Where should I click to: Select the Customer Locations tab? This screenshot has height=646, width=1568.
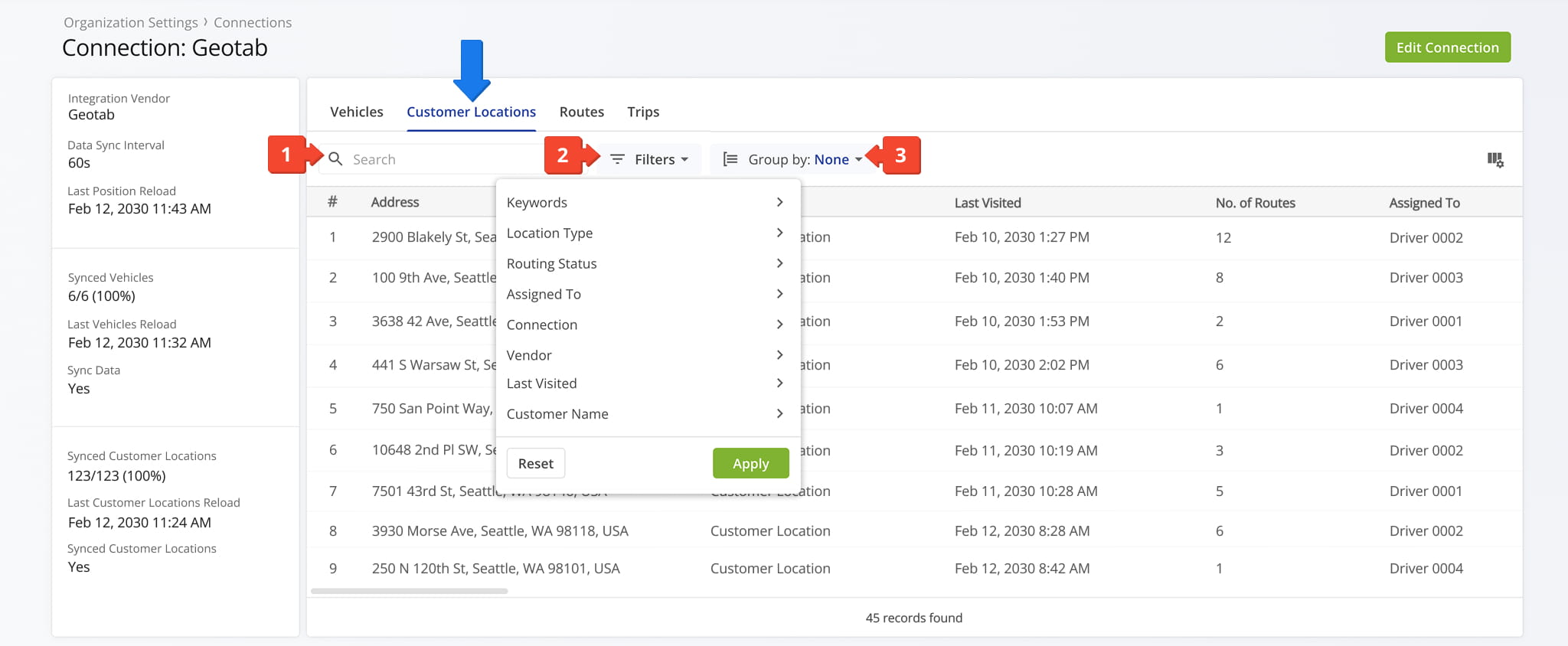471,112
